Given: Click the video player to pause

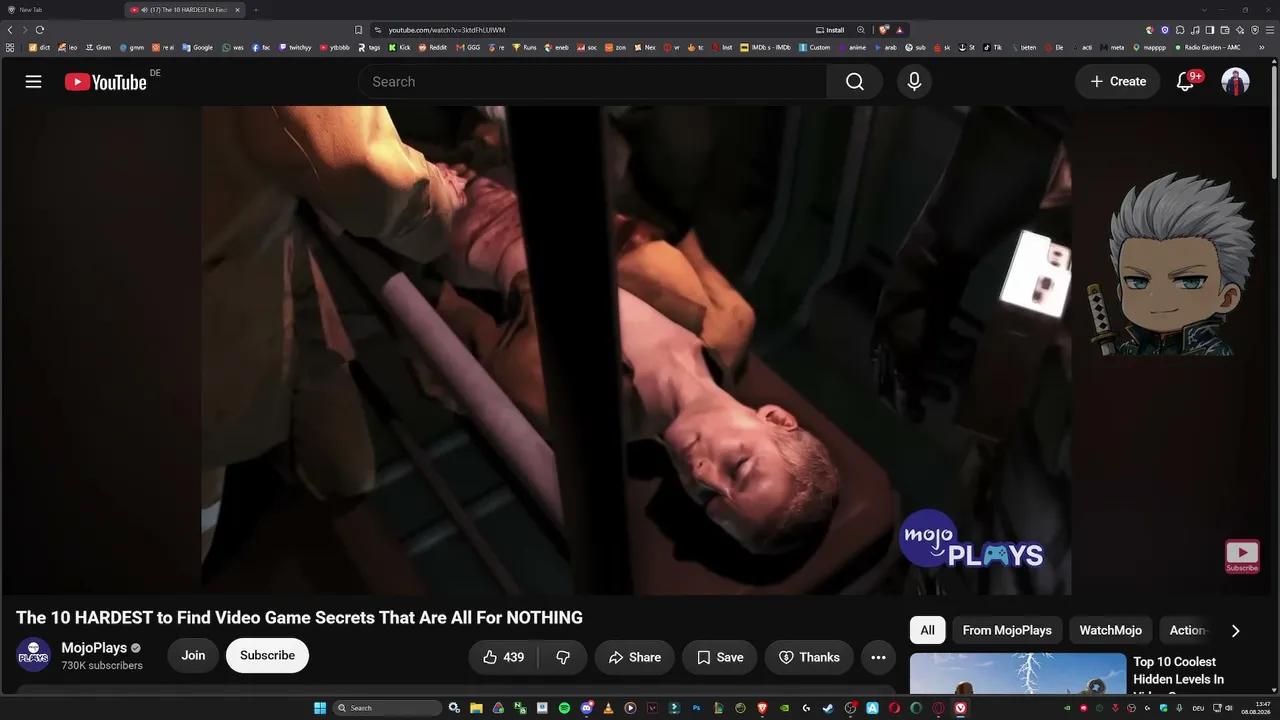Looking at the screenshot, I should click(636, 351).
